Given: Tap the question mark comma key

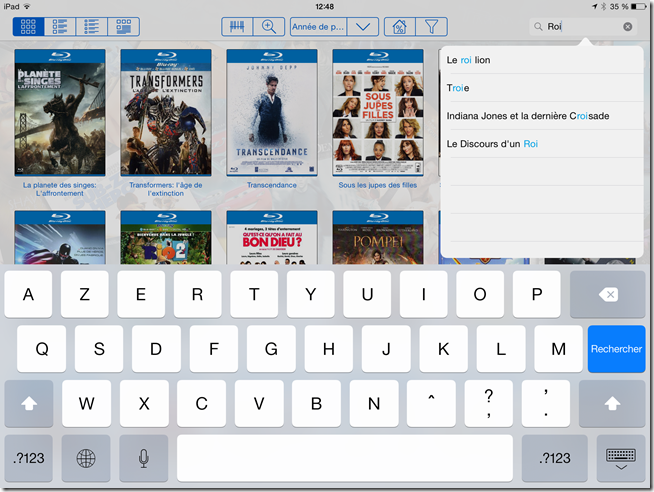Looking at the screenshot, I should [x=489, y=404].
